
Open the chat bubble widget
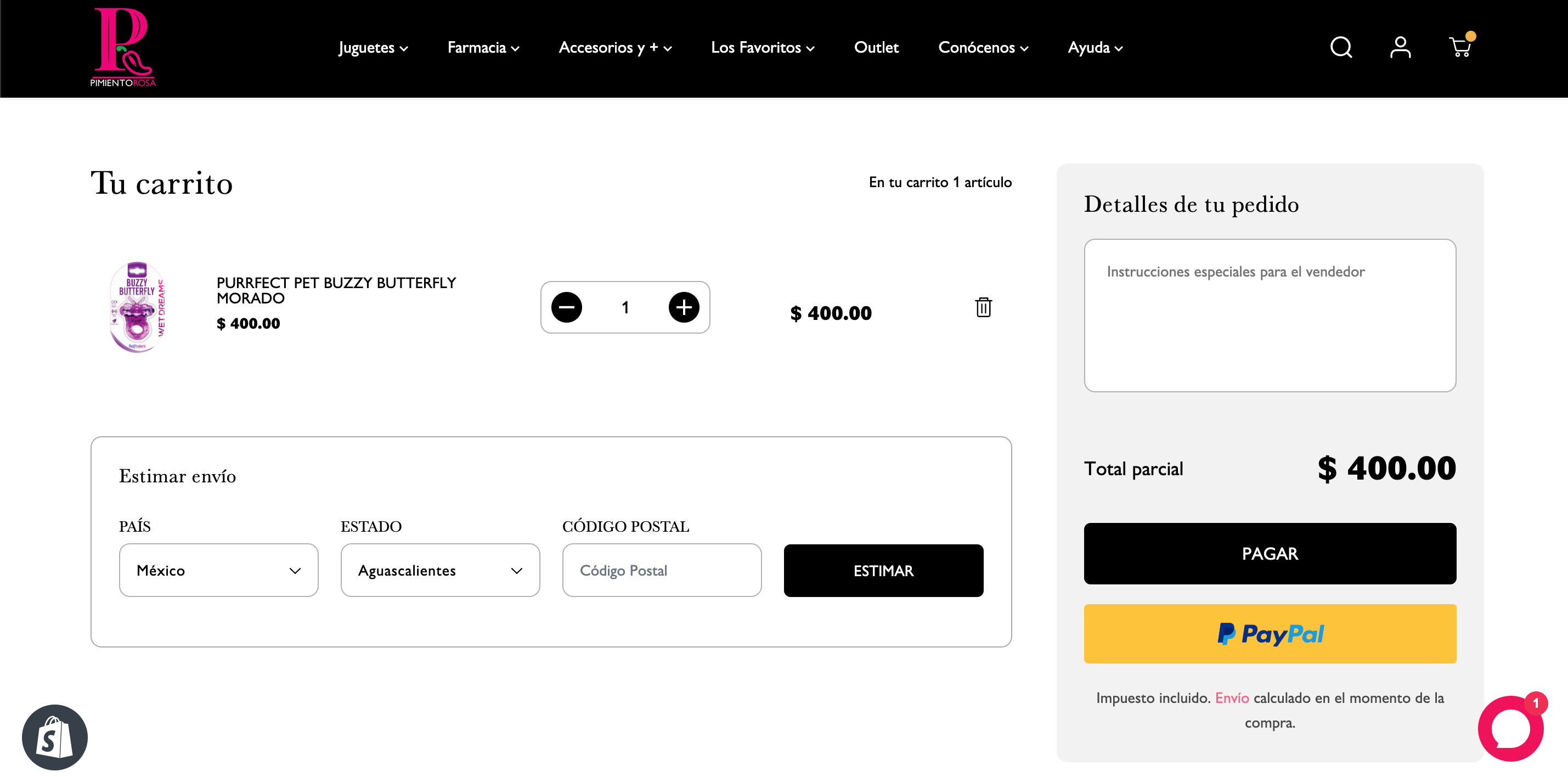(1510, 729)
